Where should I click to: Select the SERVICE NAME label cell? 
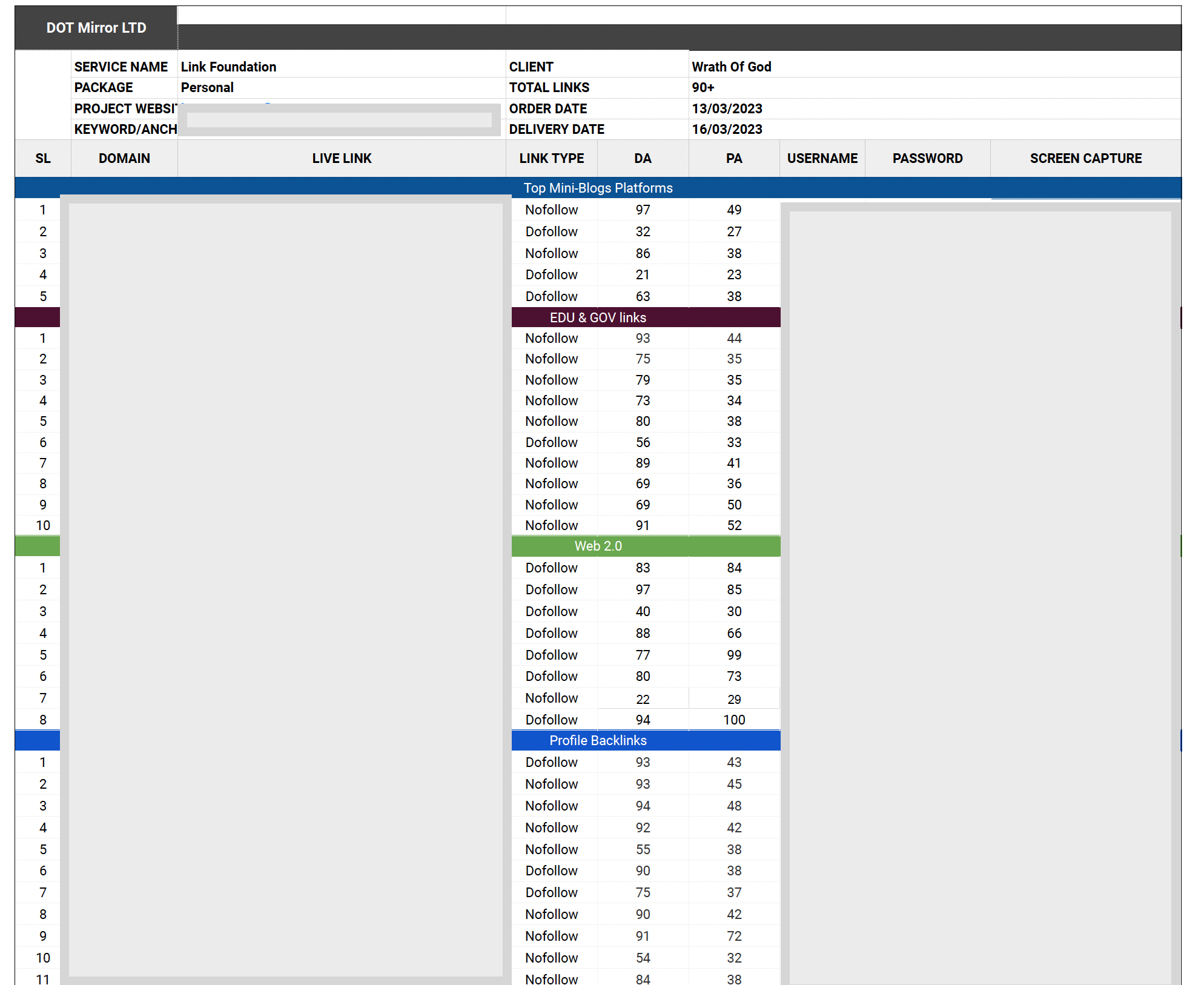click(x=124, y=67)
